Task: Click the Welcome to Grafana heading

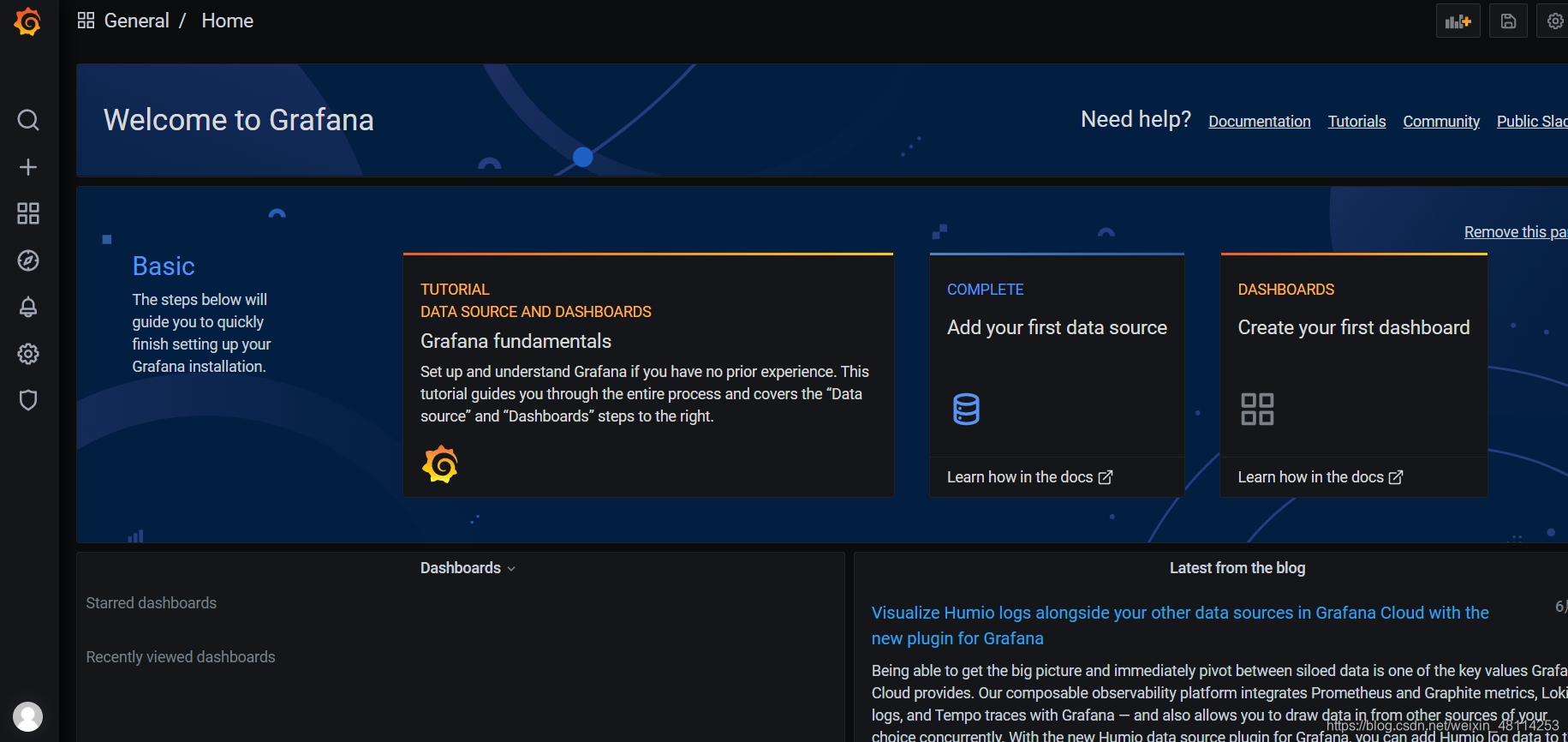Action: tap(239, 120)
